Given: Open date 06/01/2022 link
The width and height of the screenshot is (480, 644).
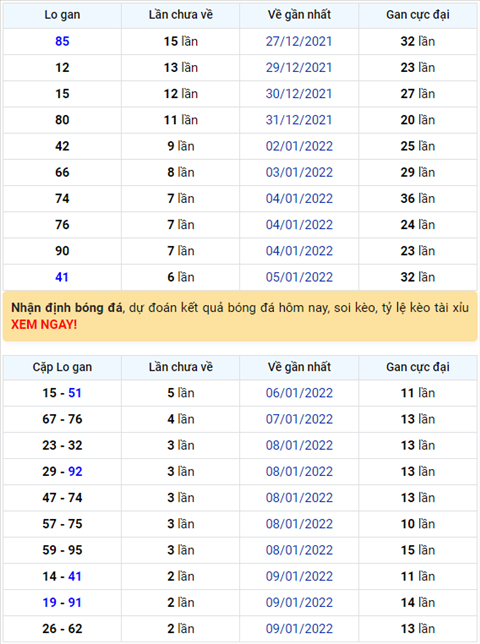Looking at the screenshot, I should point(299,393).
